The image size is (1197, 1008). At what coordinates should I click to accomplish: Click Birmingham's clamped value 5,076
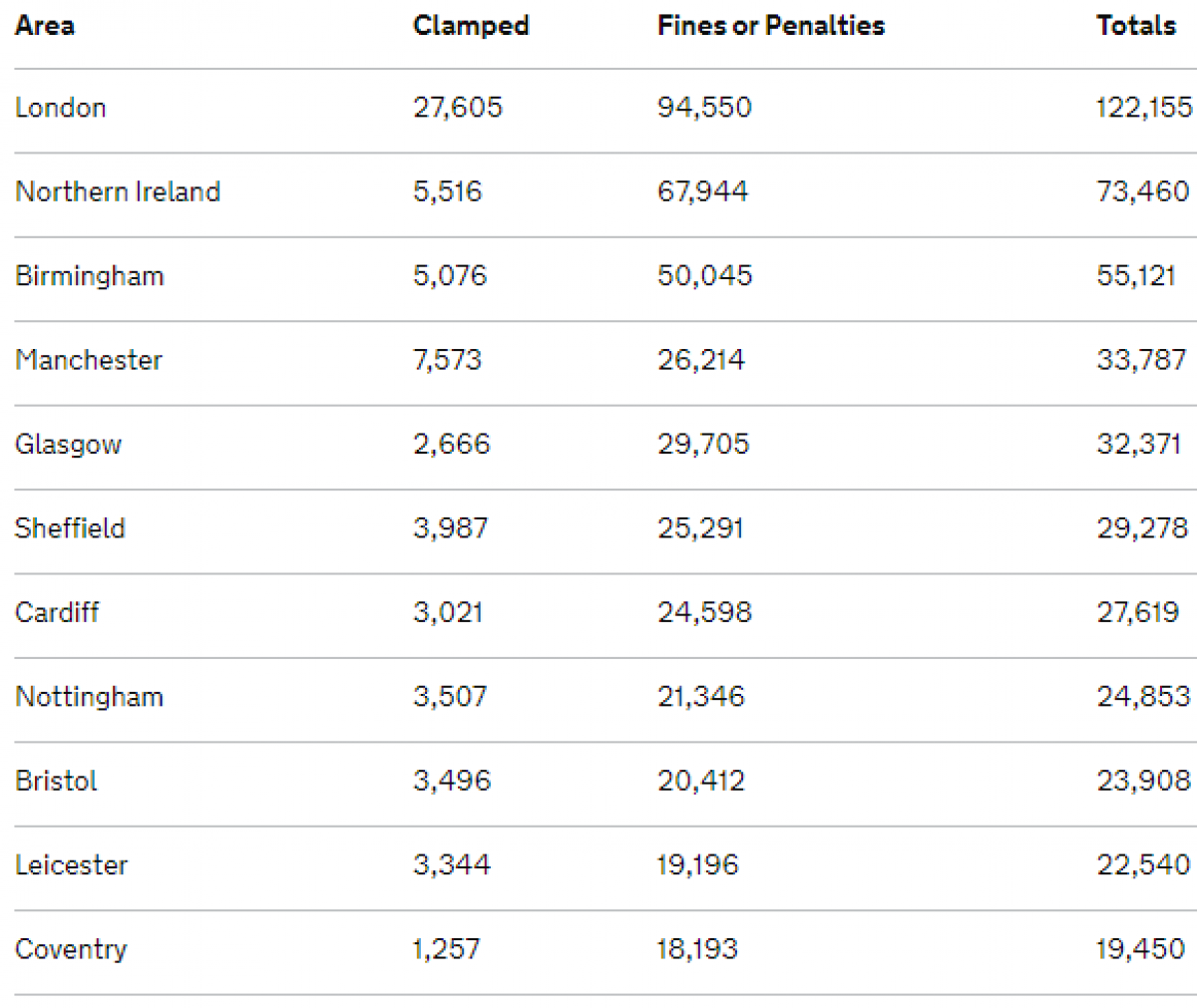point(450,276)
